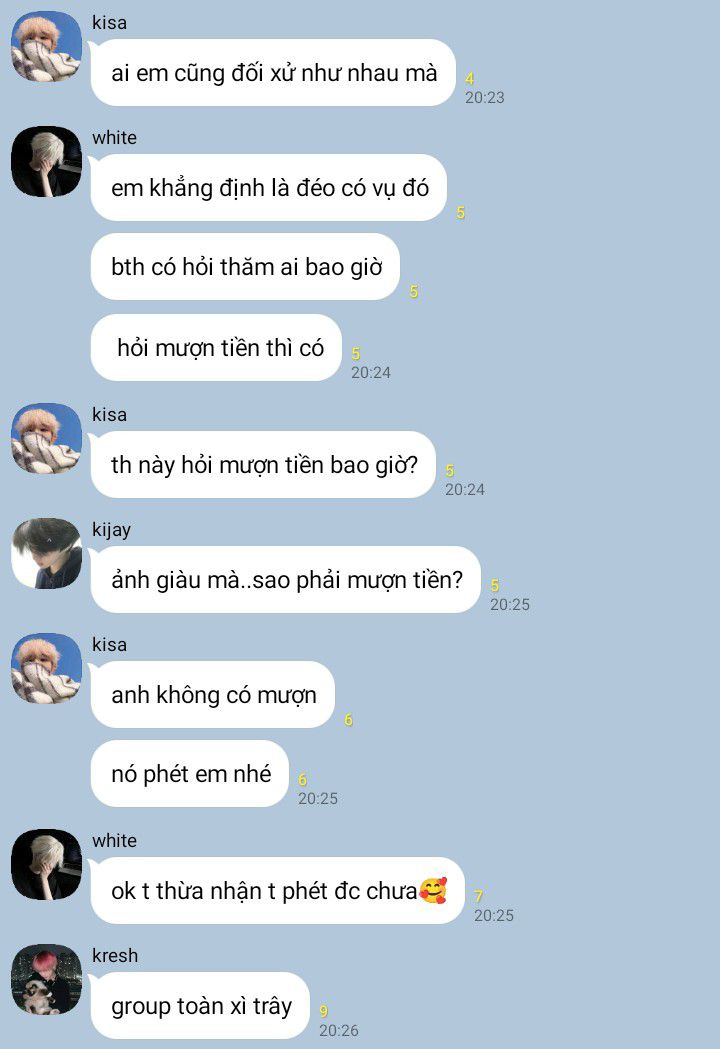The image size is (720, 1049).
Task: Tap white's avatar beside 'ok t thừa nhận' message
Action: coord(46,865)
